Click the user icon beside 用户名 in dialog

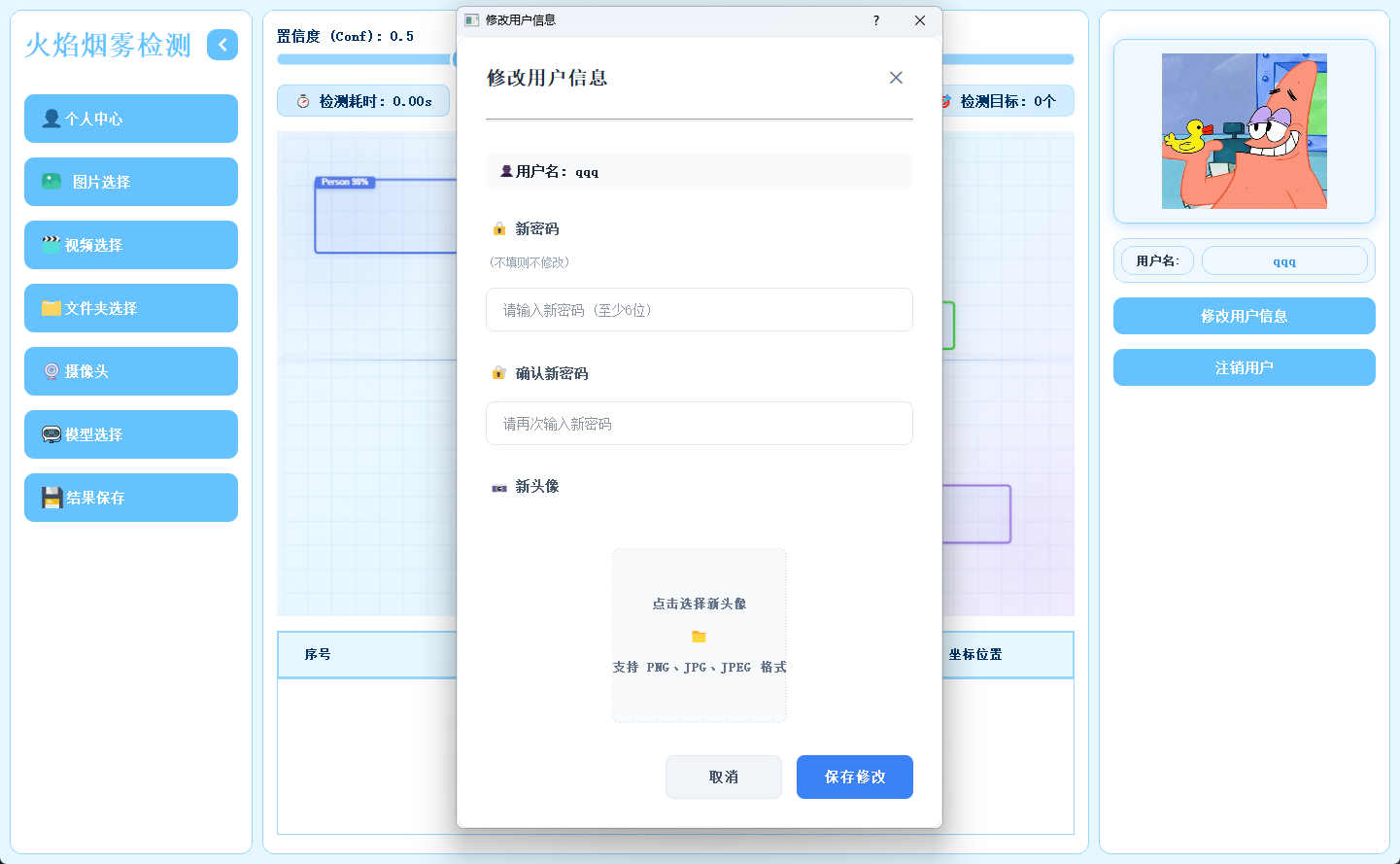click(x=506, y=171)
